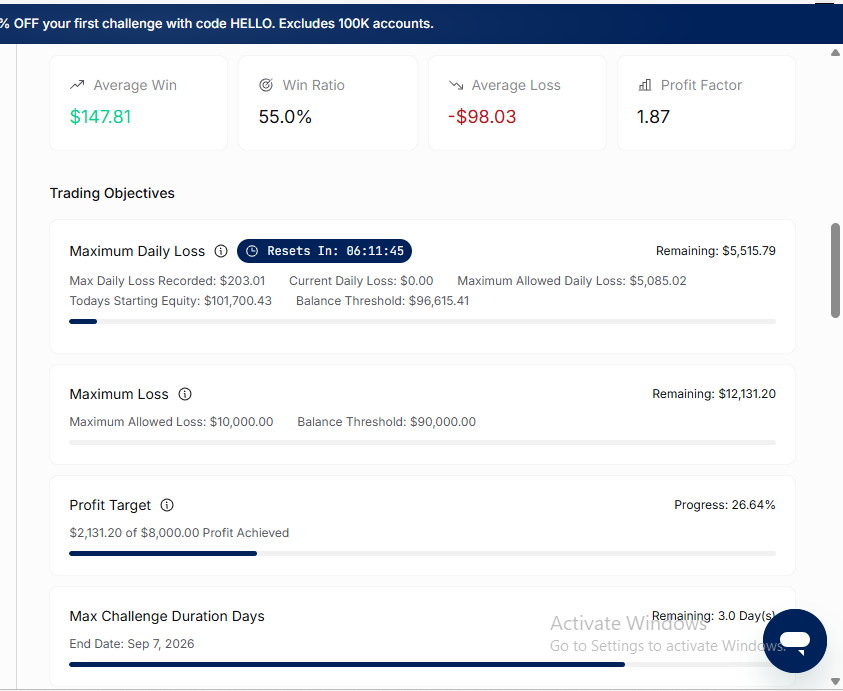This screenshot has height=691, width=843.
Task: Click the Maximum Daily Loss progress bar
Action: [423, 322]
